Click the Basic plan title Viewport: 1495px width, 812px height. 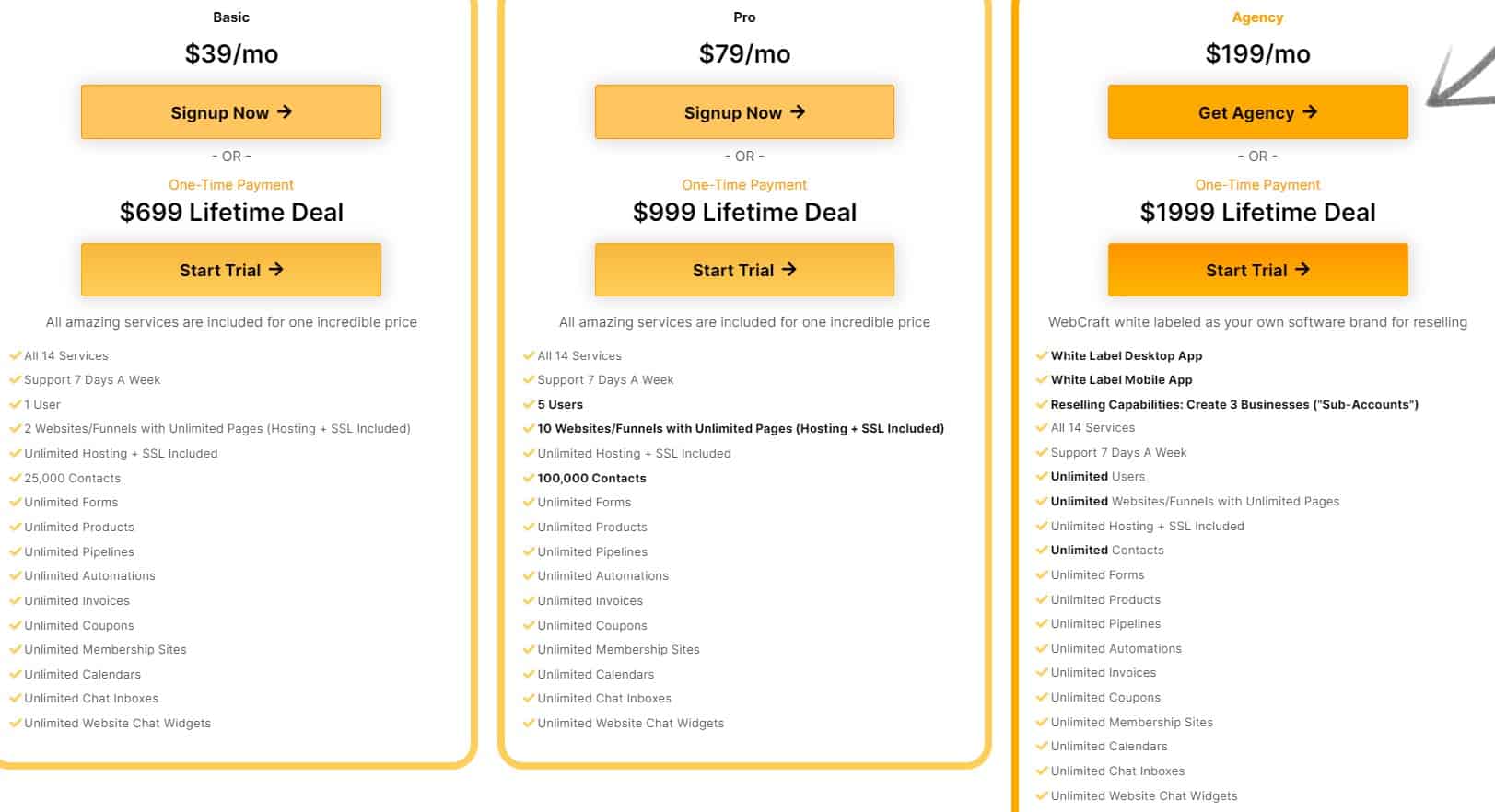click(x=231, y=17)
